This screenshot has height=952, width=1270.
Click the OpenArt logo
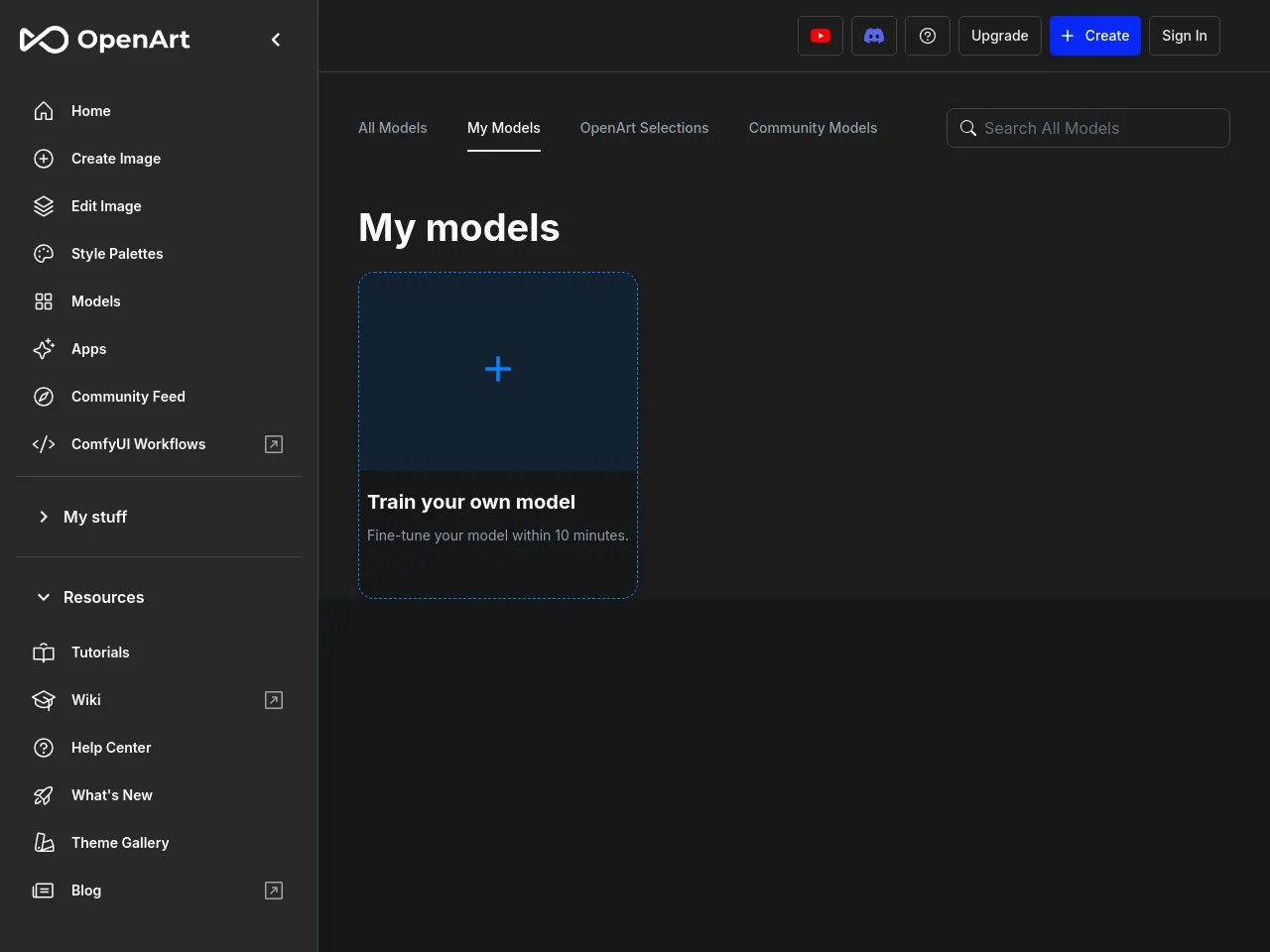click(x=105, y=40)
